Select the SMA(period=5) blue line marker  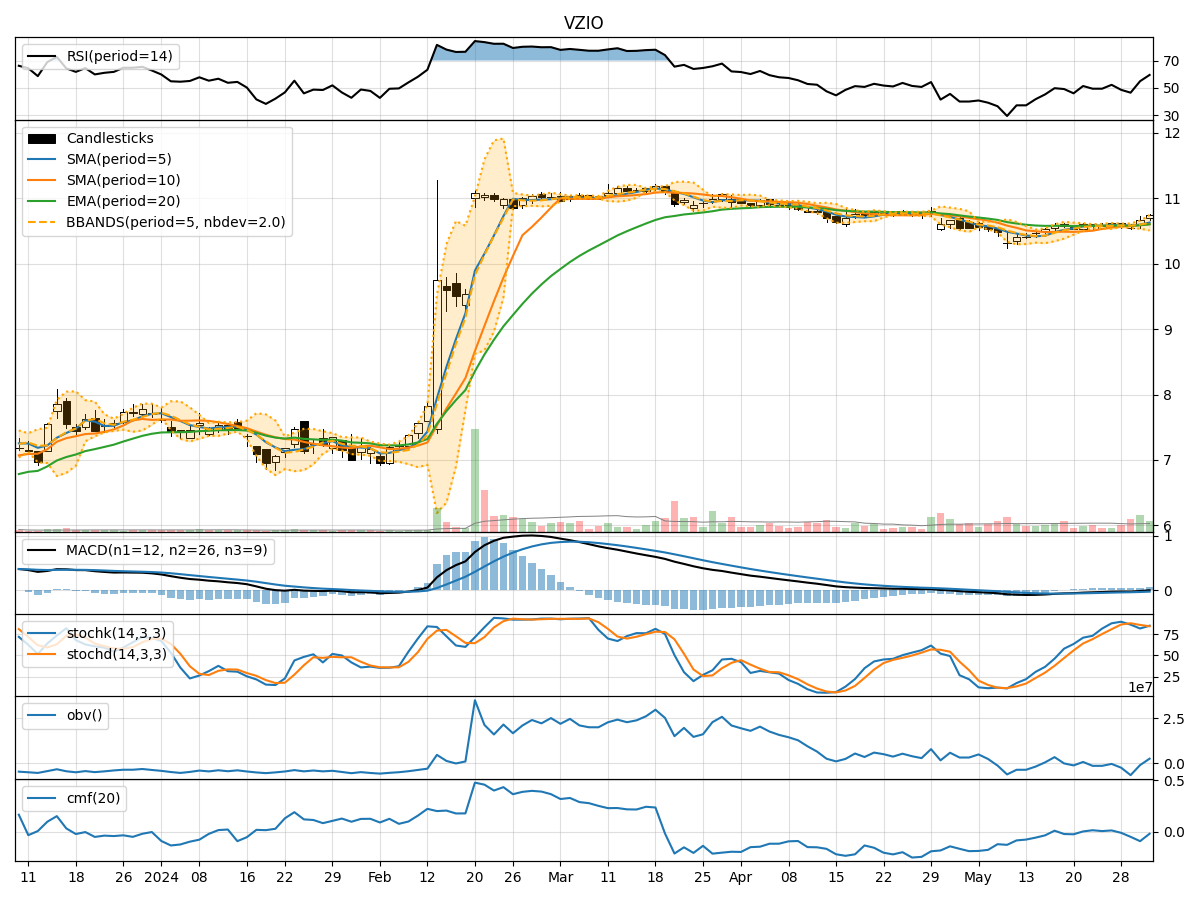[40, 161]
